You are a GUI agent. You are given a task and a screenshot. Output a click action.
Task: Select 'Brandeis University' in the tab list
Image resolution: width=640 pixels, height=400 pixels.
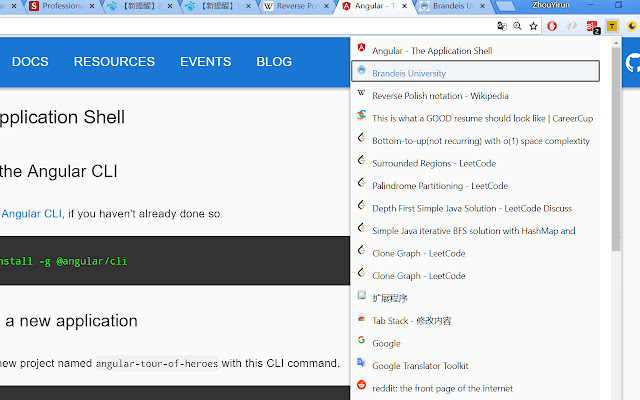pyautogui.click(x=476, y=71)
